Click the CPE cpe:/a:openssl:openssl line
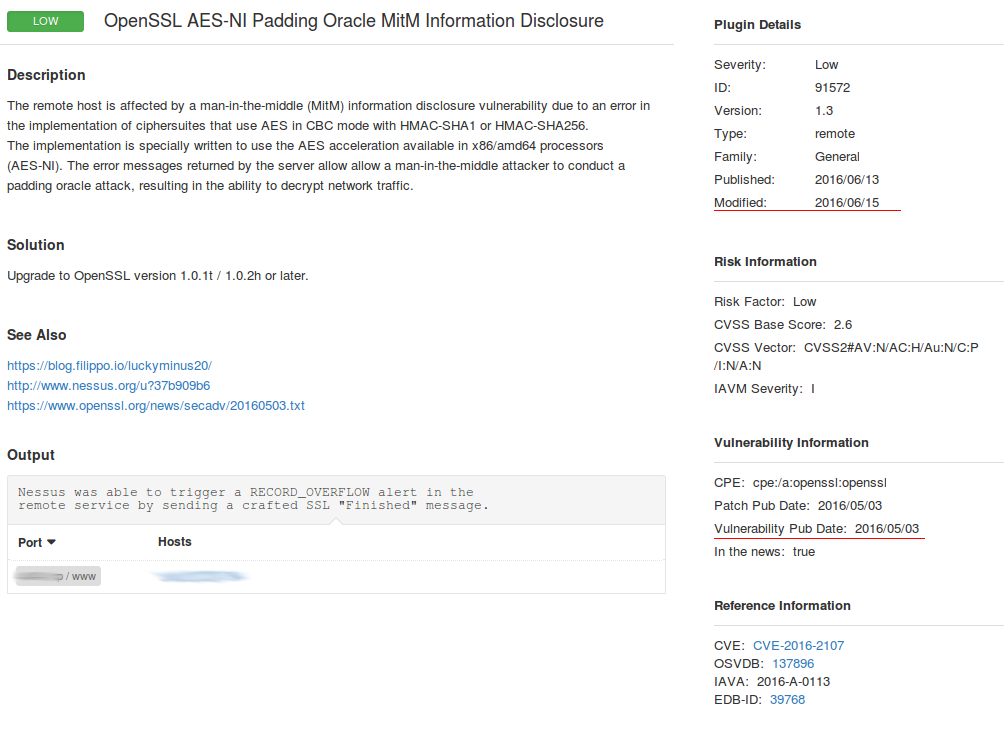1007x735 pixels. click(x=800, y=483)
